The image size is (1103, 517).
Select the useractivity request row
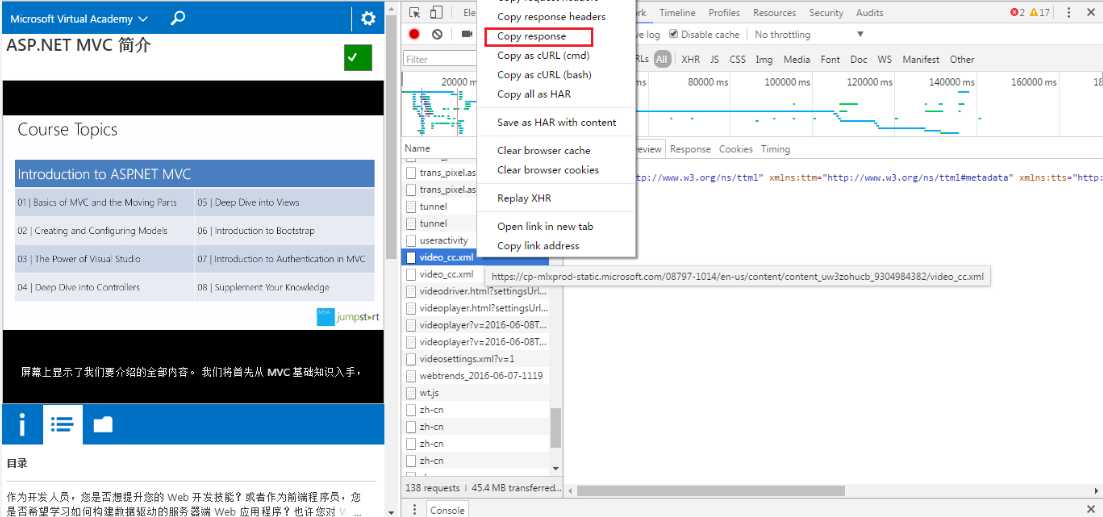(x=474, y=241)
